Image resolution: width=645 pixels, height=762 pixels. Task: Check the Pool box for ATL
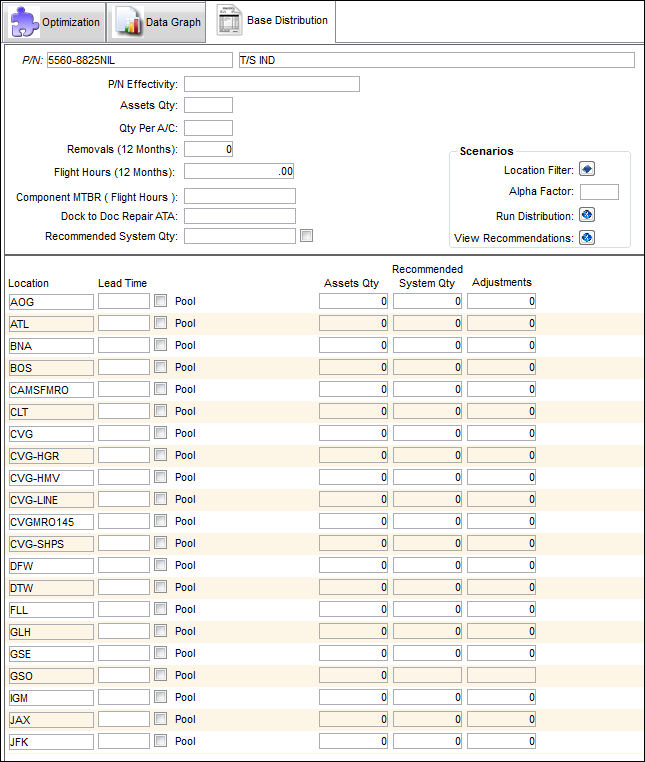(160, 323)
